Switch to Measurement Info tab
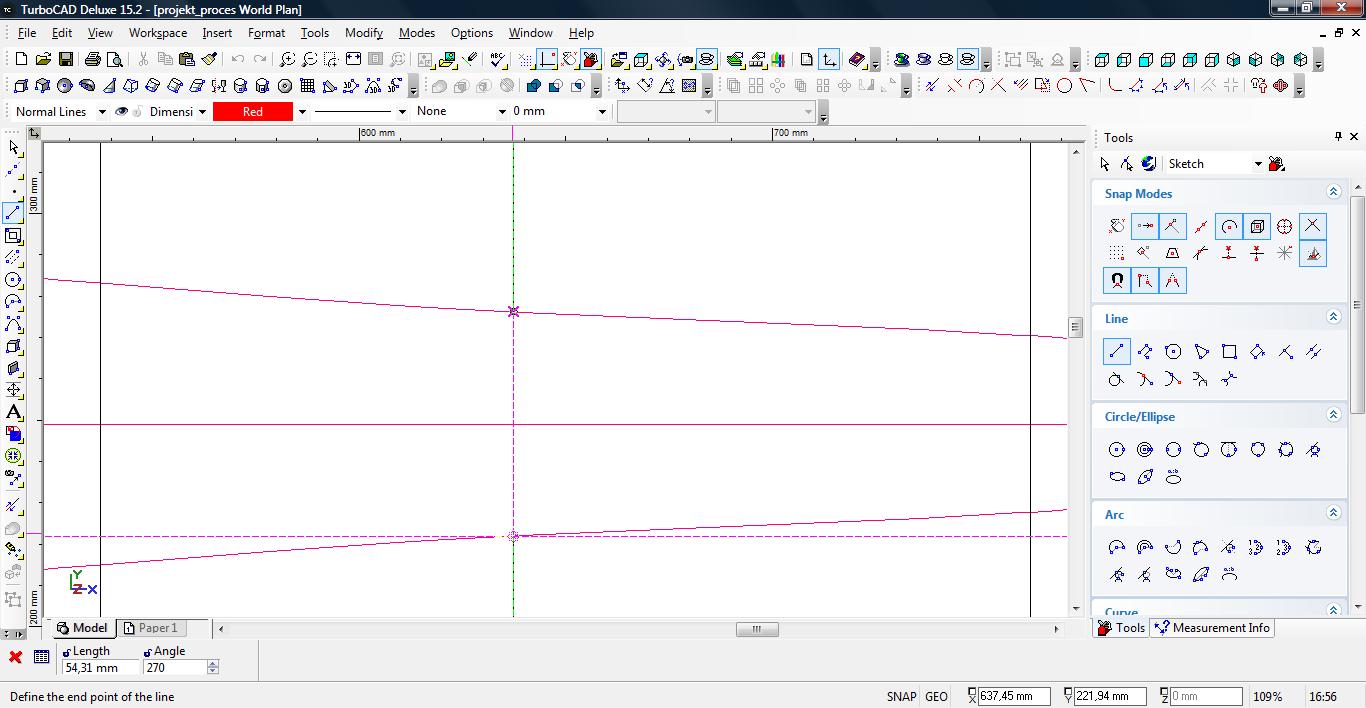 (1212, 628)
